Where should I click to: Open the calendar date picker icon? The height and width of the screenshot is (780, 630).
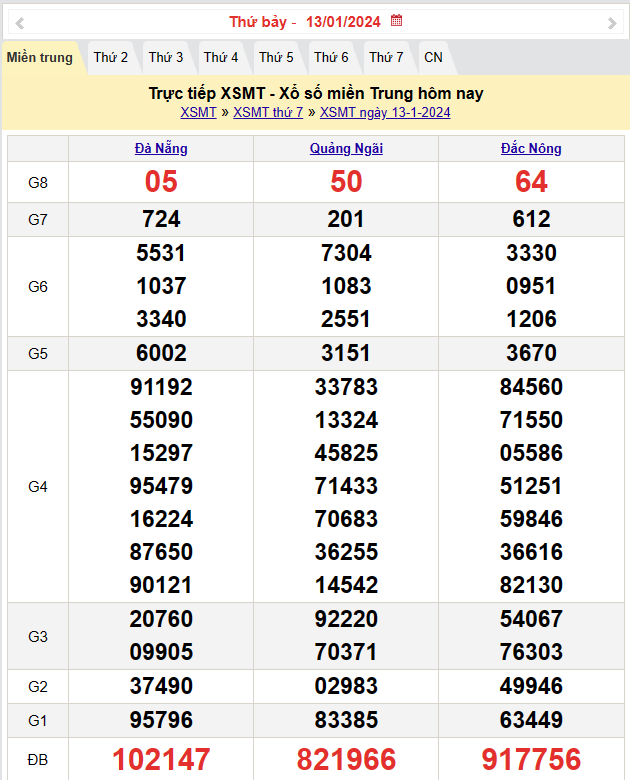pos(396,21)
